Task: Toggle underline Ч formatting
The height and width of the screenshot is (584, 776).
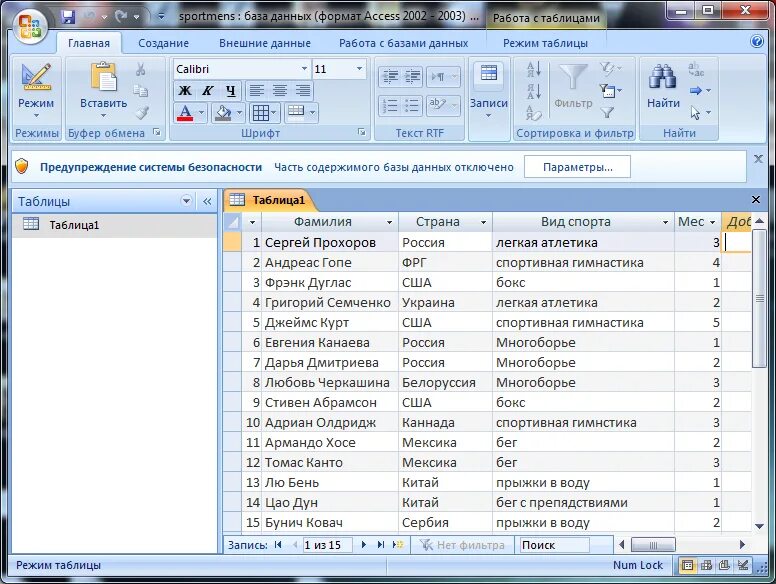Action: point(231,91)
